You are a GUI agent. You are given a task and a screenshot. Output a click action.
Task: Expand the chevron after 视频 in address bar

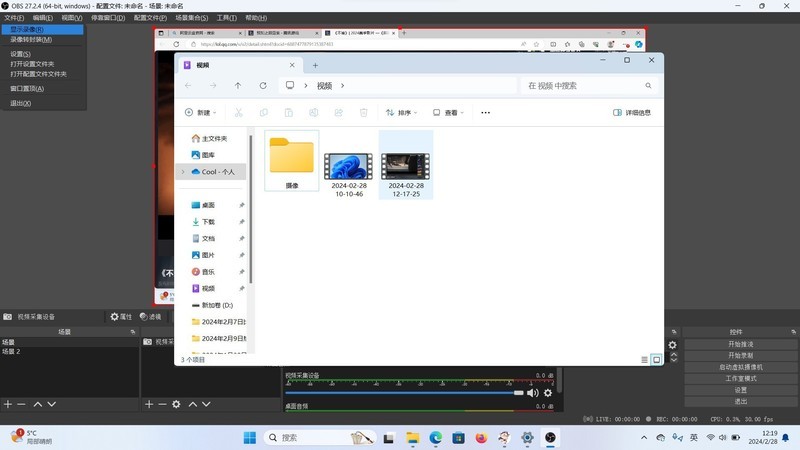pos(342,86)
